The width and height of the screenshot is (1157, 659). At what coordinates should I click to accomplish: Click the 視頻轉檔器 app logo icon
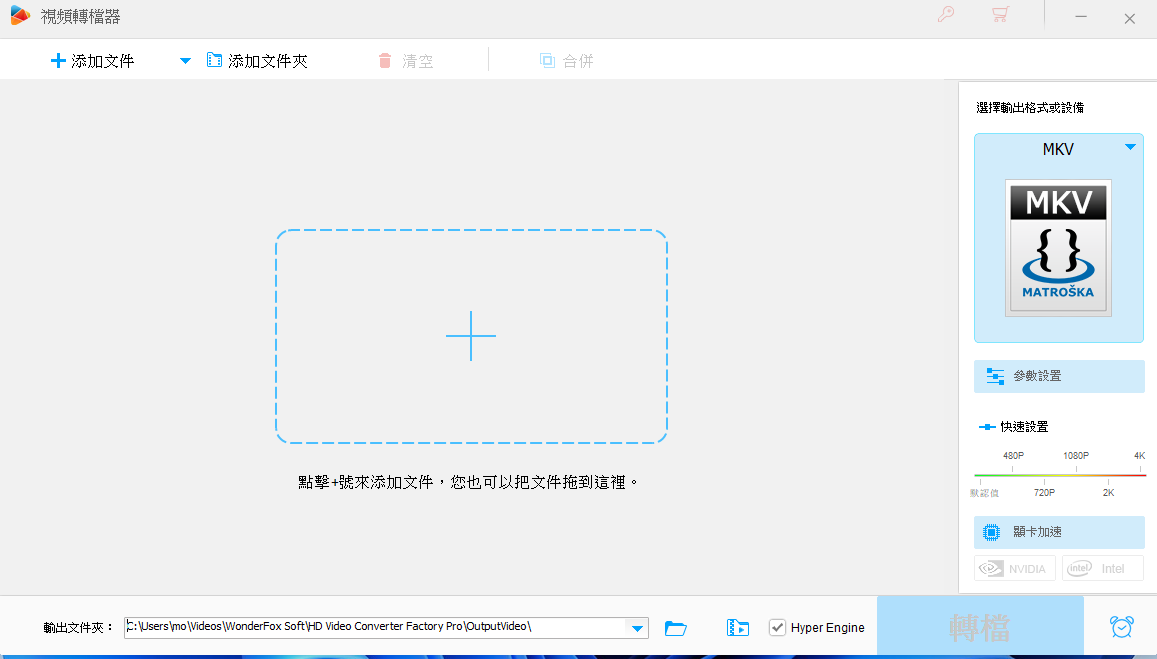pyautogui.click(x=20, y=15)
